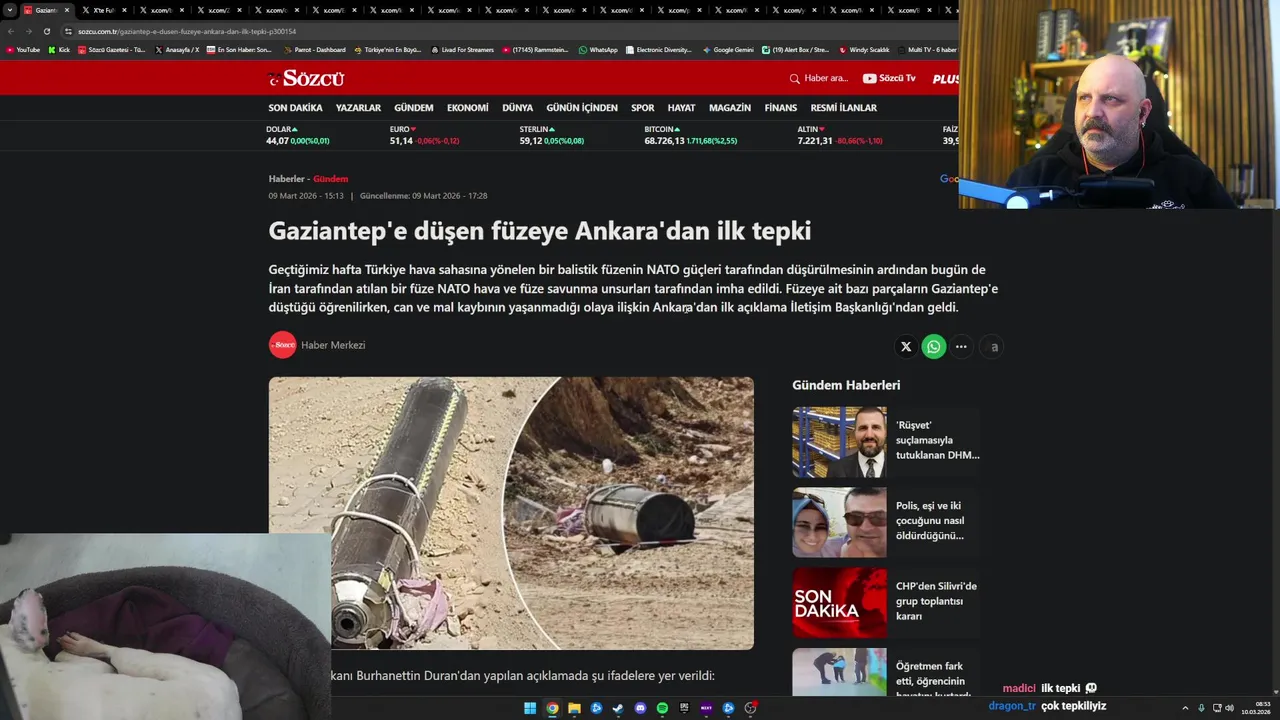The height and width of the screenshot is (720, 1280).
Task: Open Steam from the taskbar
Action: click(618, 708)
